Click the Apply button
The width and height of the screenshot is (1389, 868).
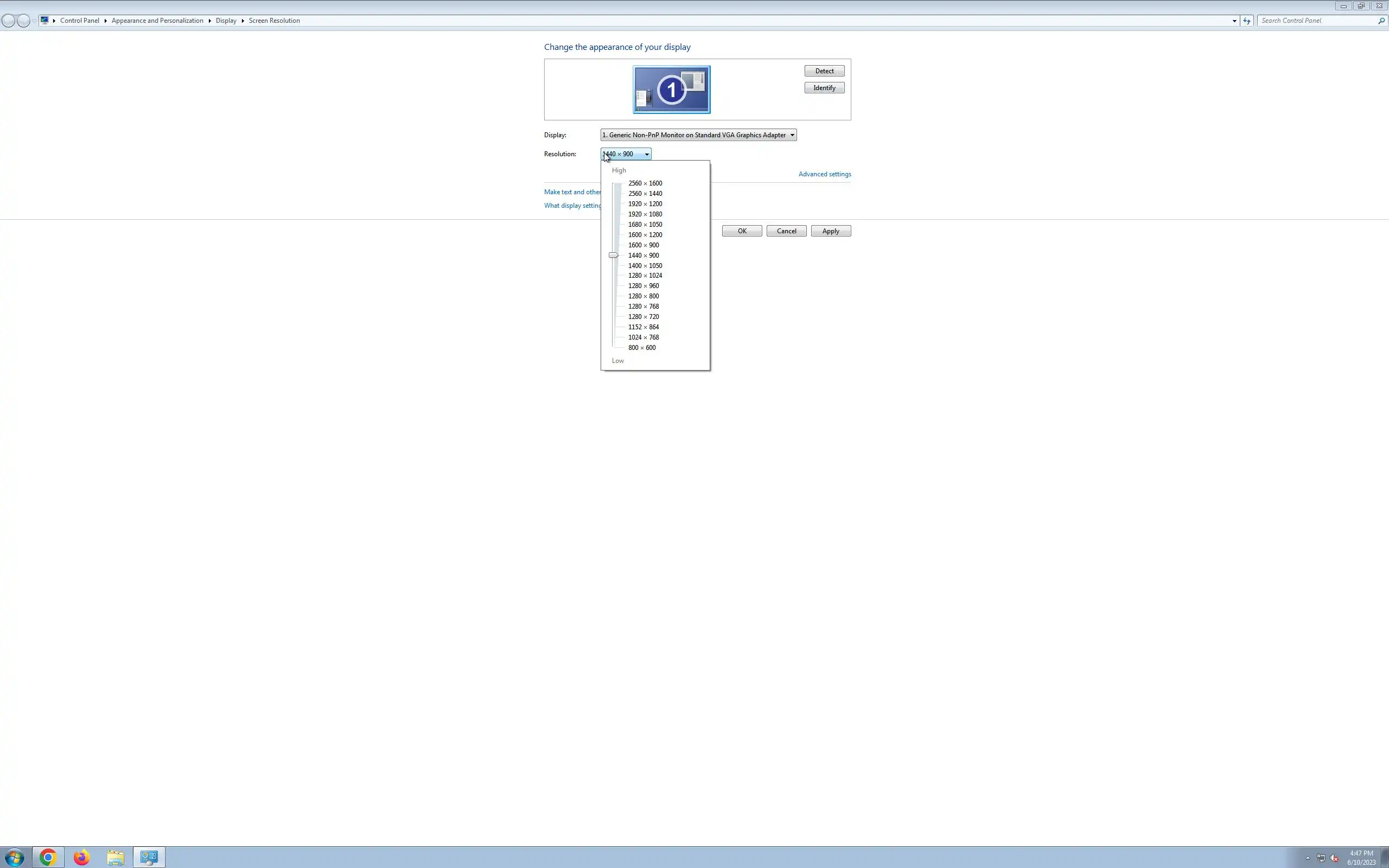(830, 231)
